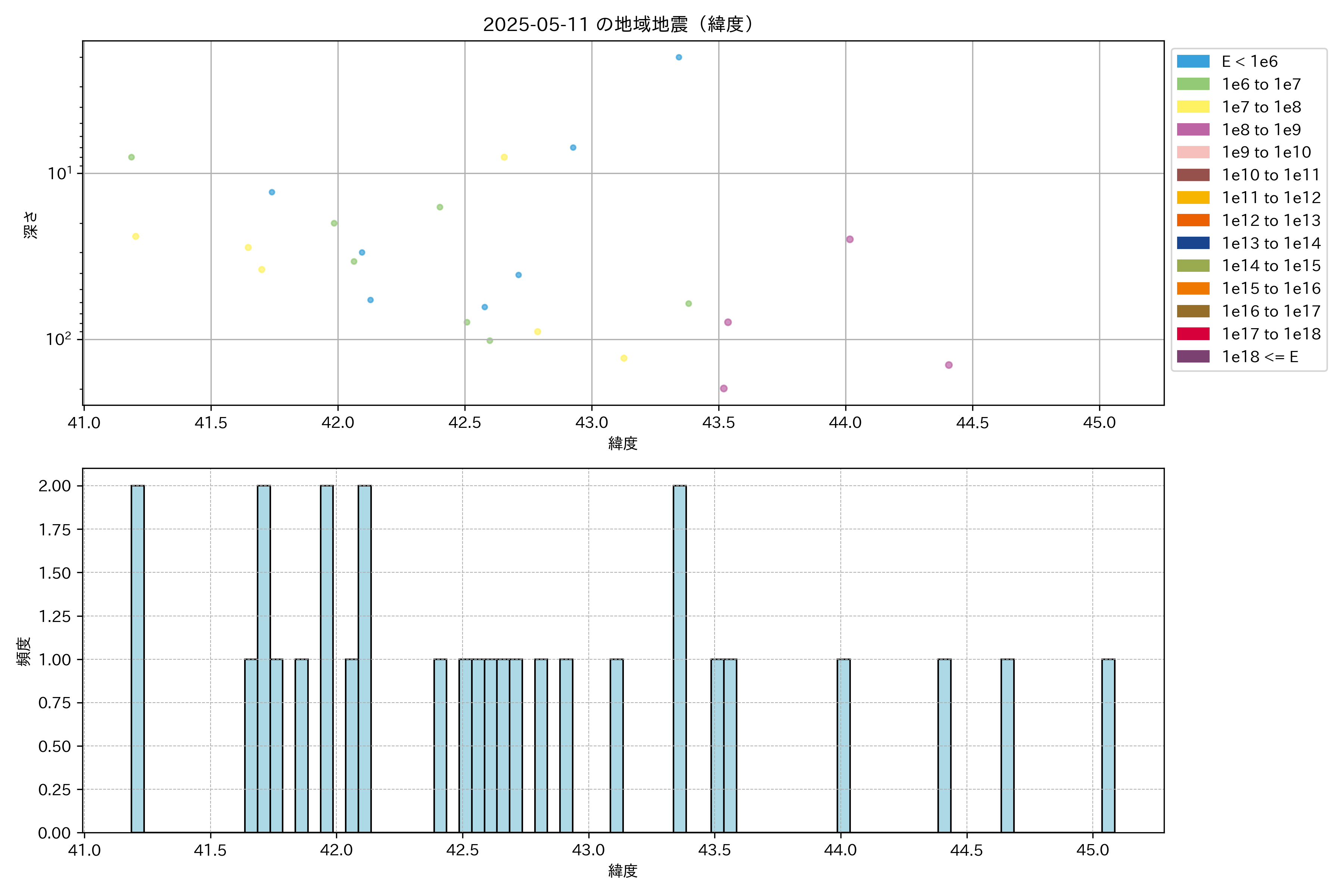Click the purple point near latitude 44.4
1344x896 pixels.
coord(949,365)
